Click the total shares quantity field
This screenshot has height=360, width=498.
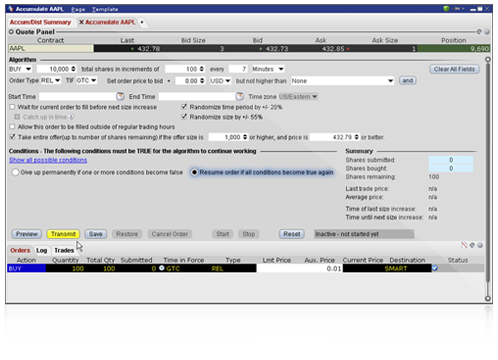(57, 69)
